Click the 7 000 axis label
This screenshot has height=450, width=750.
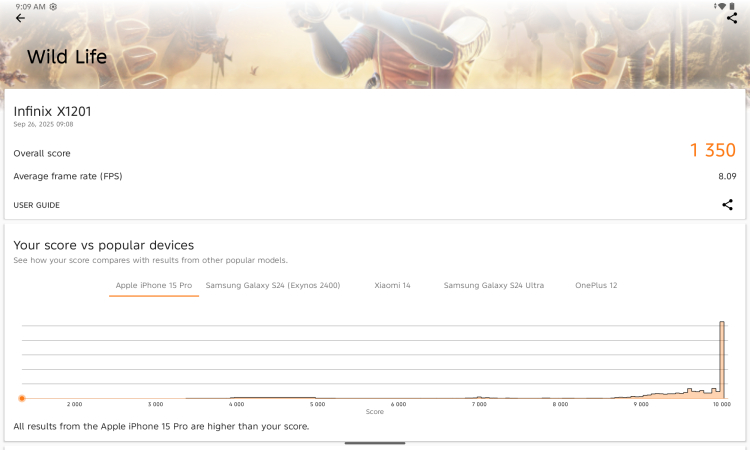coord(479,405)
